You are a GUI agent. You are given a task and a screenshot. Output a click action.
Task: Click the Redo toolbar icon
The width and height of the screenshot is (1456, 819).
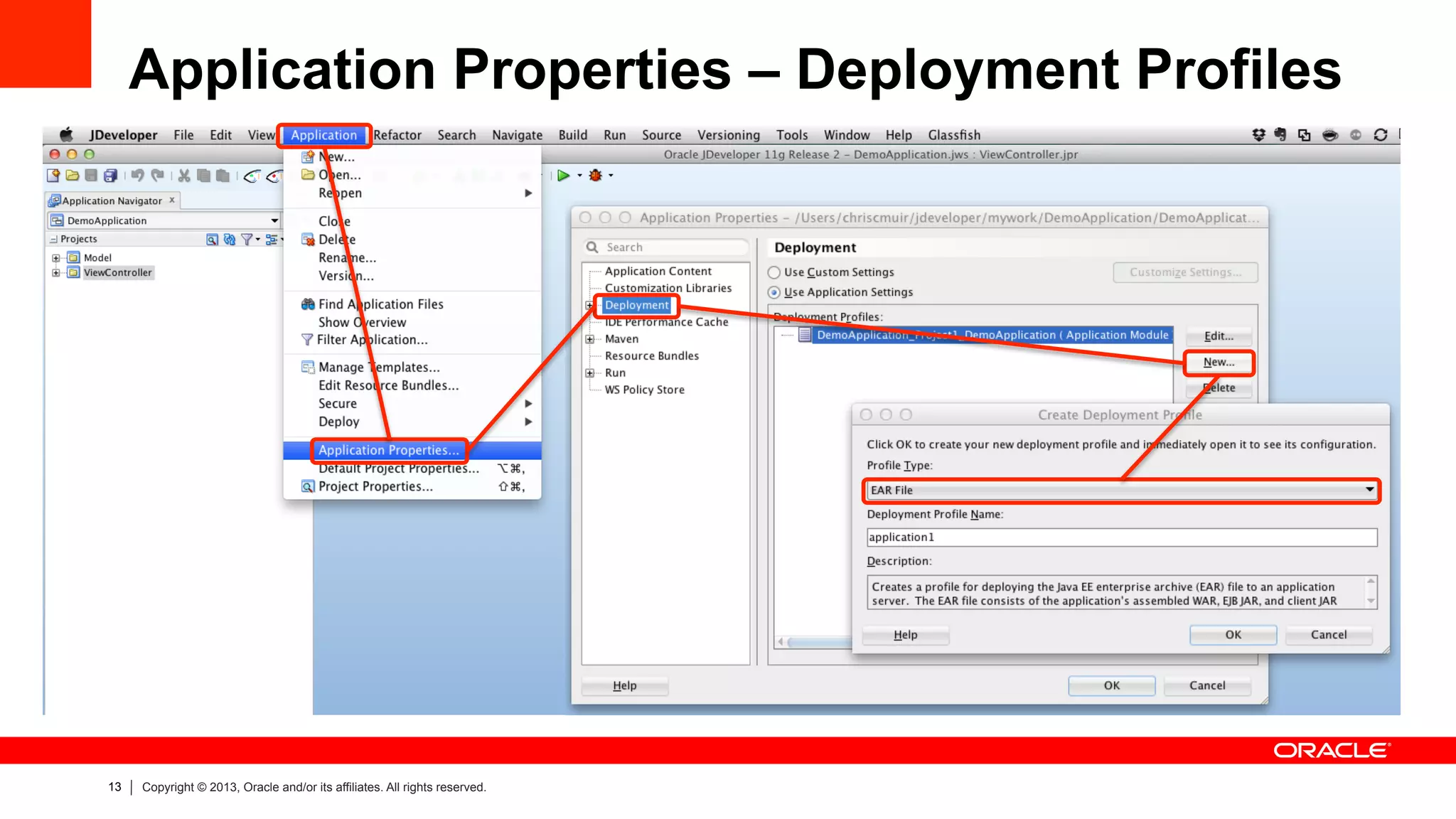tap(158, 176)
